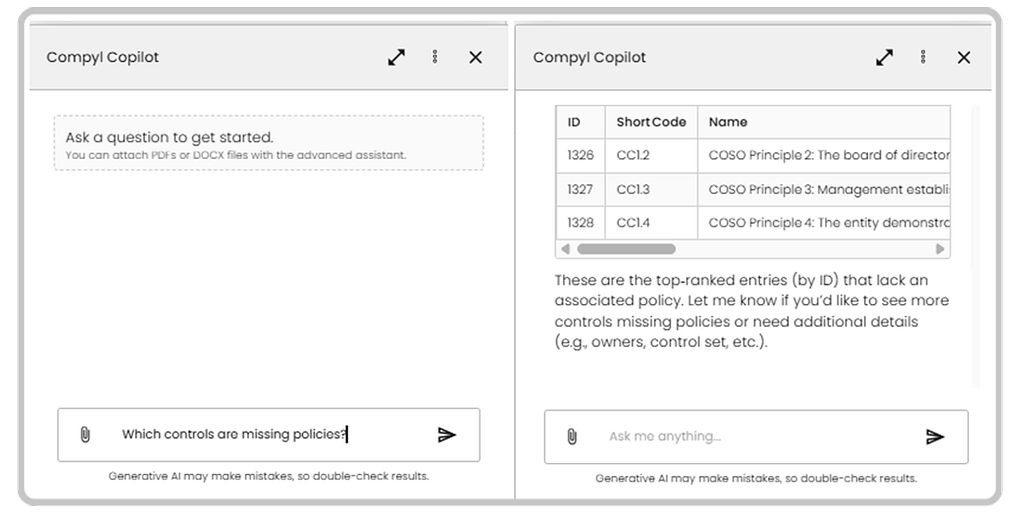Attach a file in the right chat box

point(572,436)
